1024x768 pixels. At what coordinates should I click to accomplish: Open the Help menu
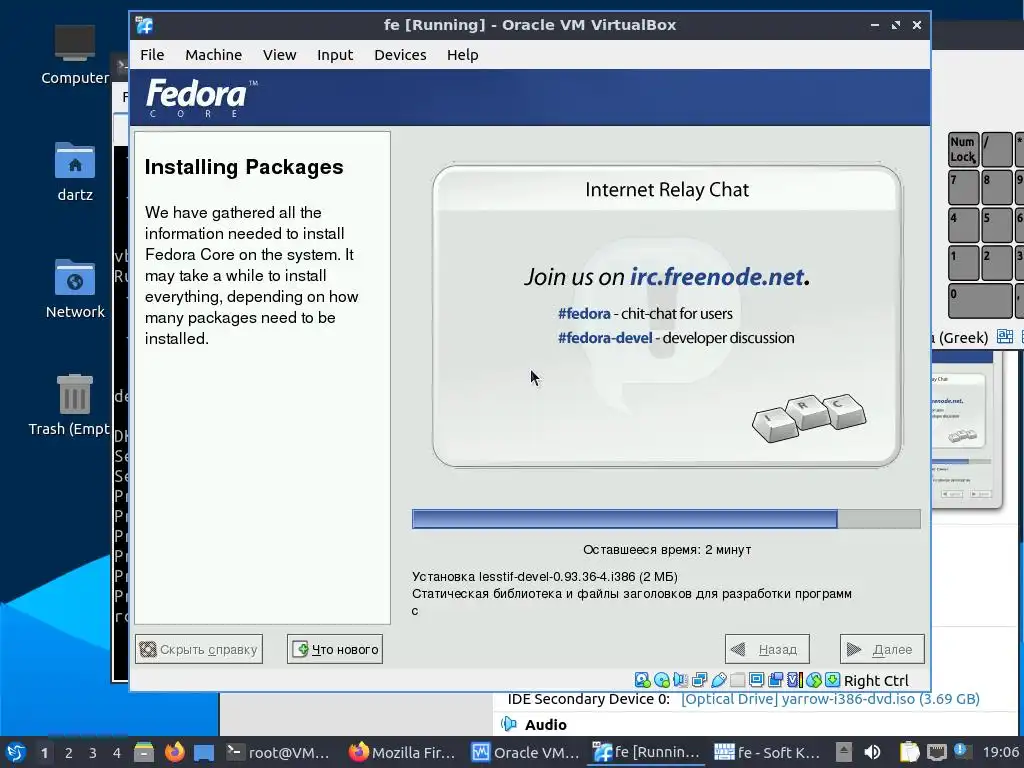pos(462,55)
